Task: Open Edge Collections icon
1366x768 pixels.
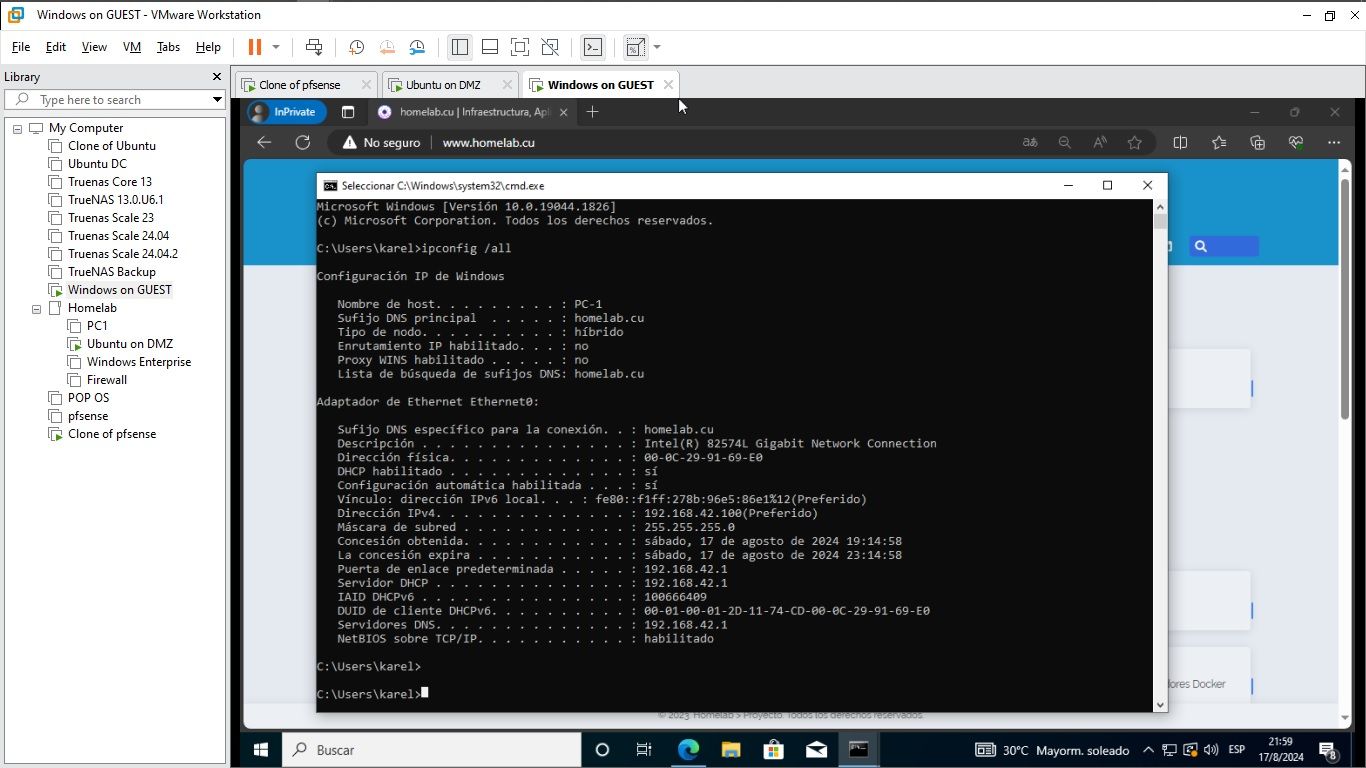Action: click(x=1257, y=143)
